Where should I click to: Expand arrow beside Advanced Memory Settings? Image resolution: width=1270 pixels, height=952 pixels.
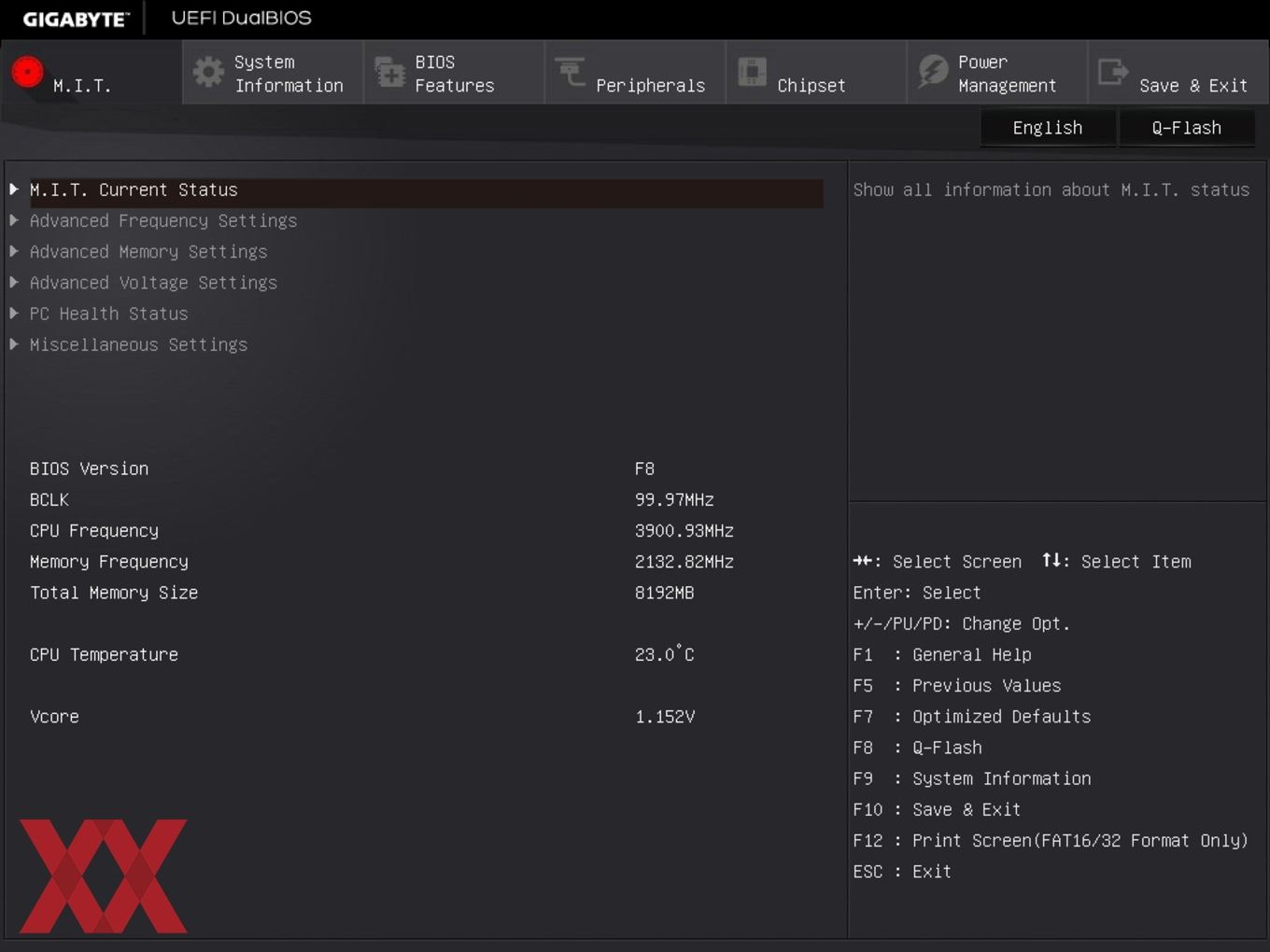14,251
